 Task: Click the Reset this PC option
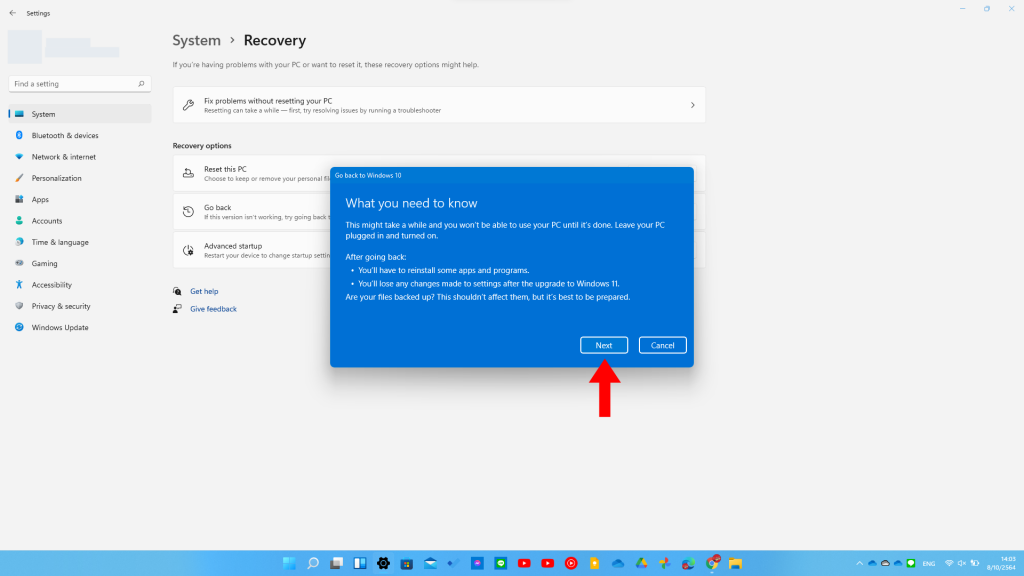click(251, 173)
